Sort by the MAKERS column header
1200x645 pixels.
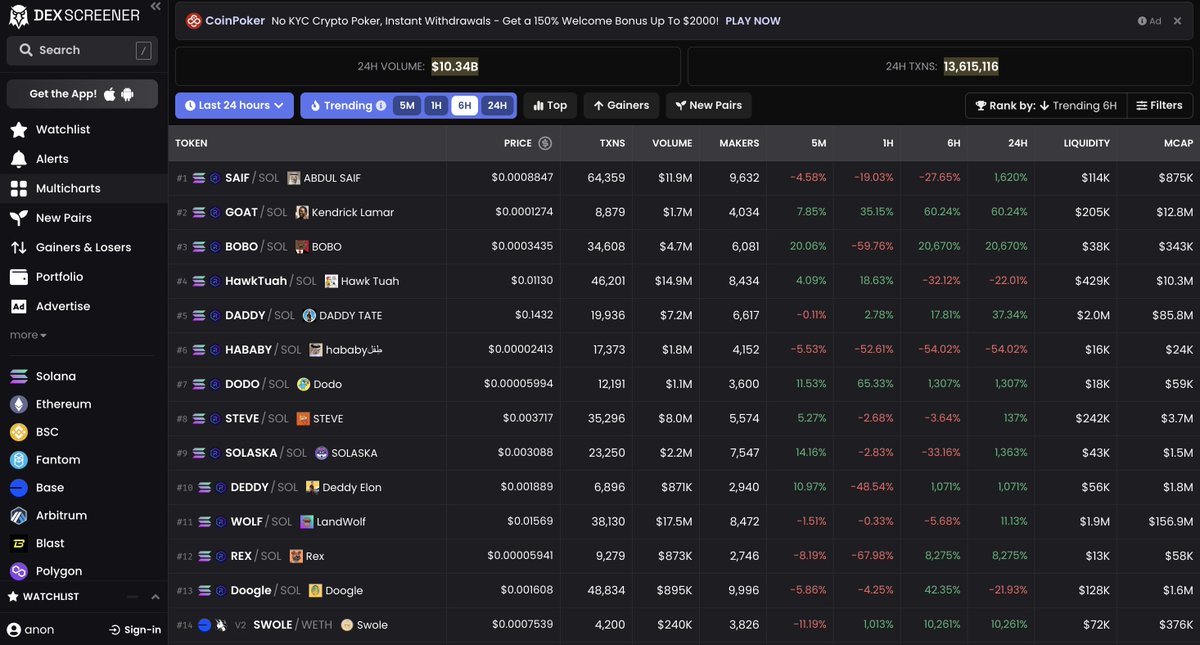point(740,143)
